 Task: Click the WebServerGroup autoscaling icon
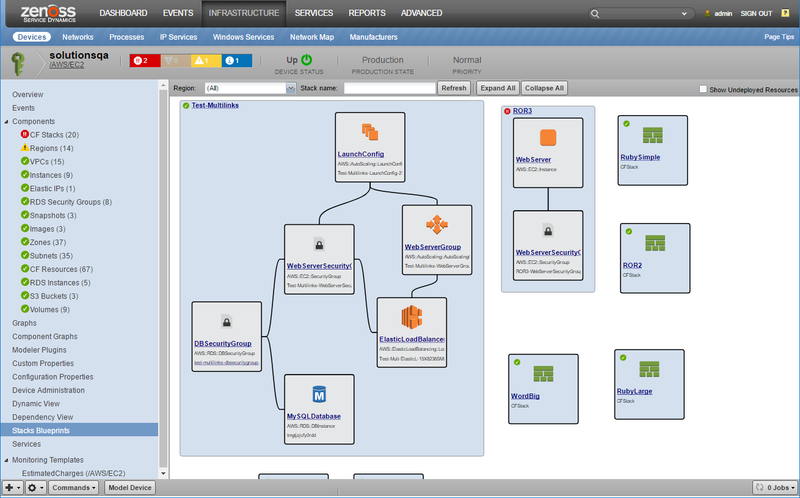coord(437,225)
